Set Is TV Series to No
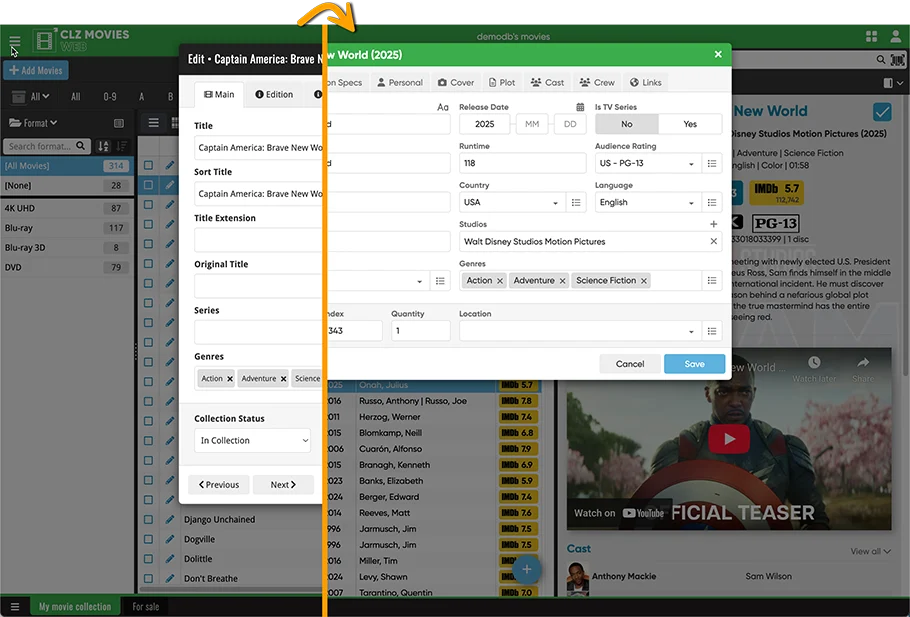This screenshot has width=910, height=617. (x=627, y=124)
